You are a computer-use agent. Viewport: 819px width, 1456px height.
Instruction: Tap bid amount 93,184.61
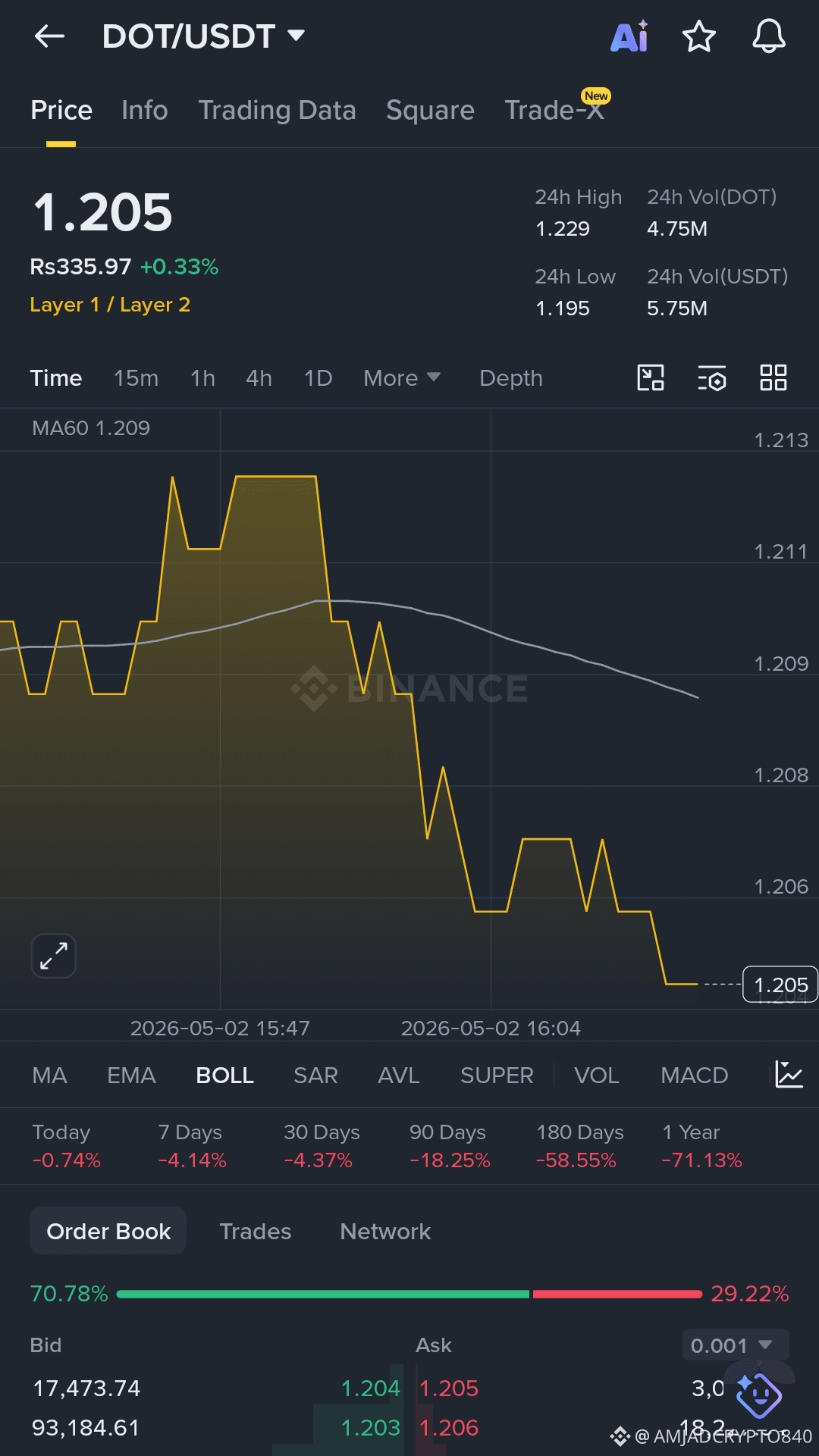pyautogui.click(x=86, y=1427)
